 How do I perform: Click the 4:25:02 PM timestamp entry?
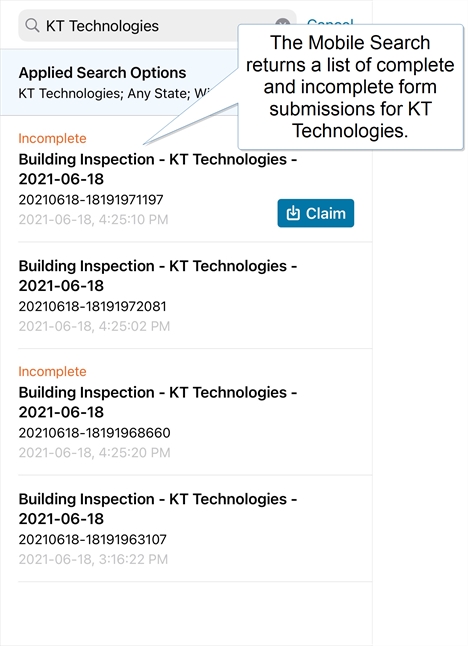pos(94,326)
